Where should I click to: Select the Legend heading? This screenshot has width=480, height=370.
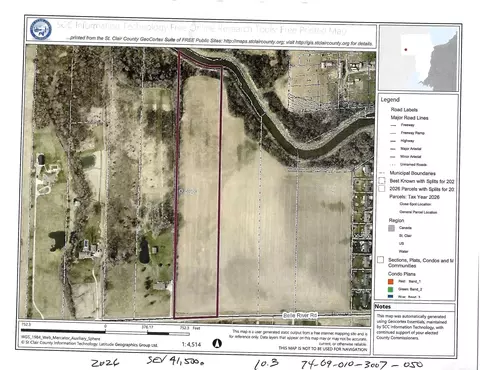coord(390,100)
